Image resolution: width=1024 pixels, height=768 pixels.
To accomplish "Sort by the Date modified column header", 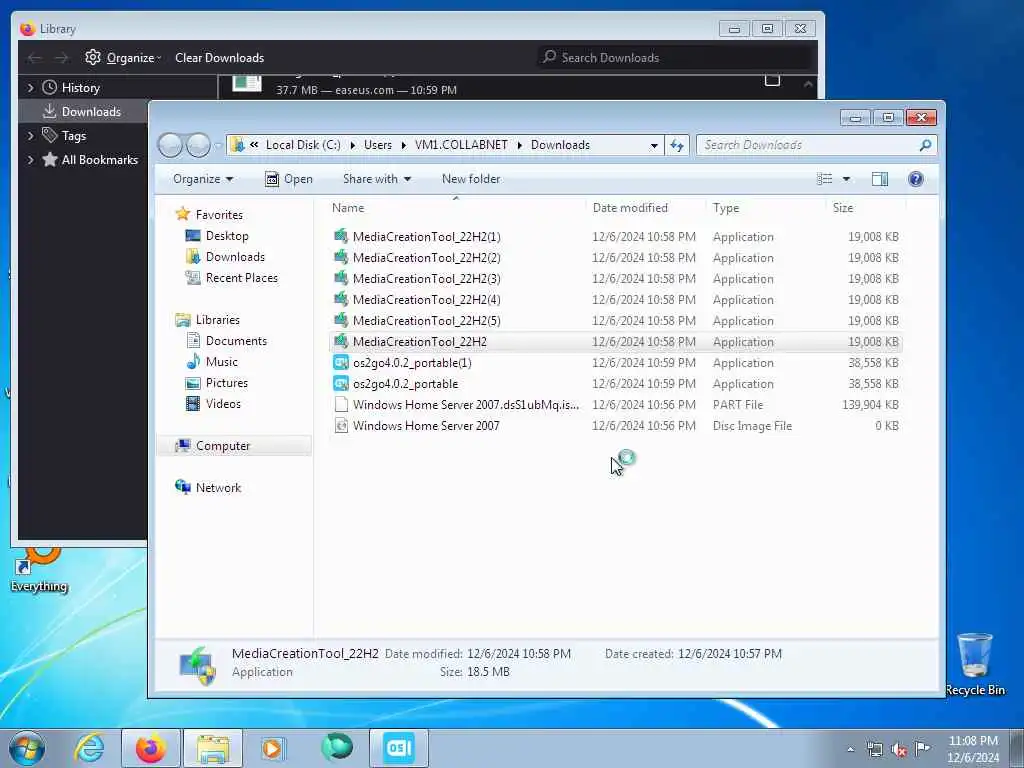I will pos(646,208).
